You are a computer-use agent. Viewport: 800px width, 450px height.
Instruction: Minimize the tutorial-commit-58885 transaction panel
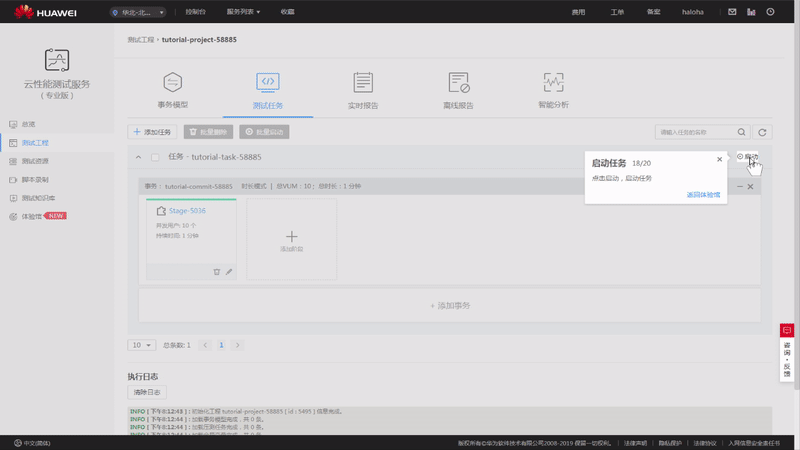[740, 187]
